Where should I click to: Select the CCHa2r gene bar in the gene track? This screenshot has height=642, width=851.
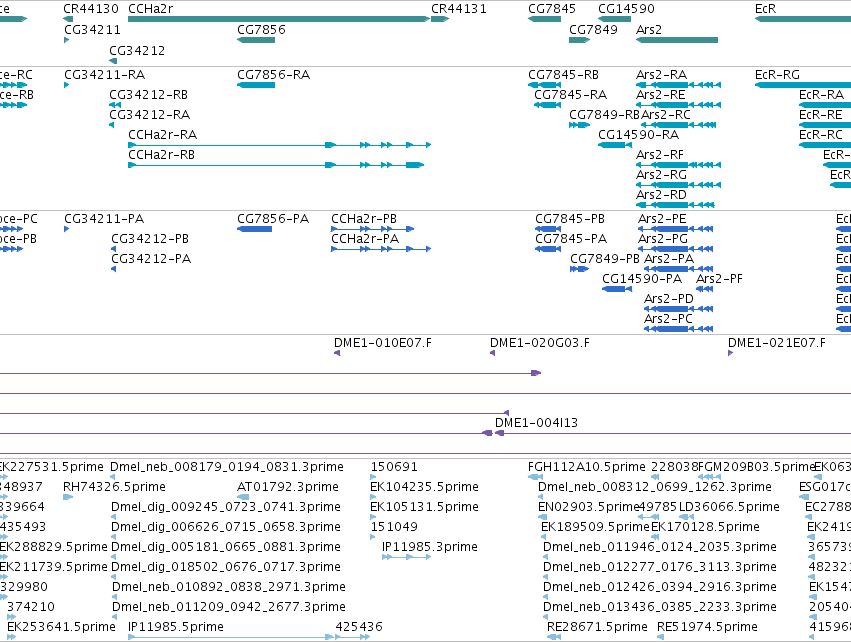(x=279, y=19)
